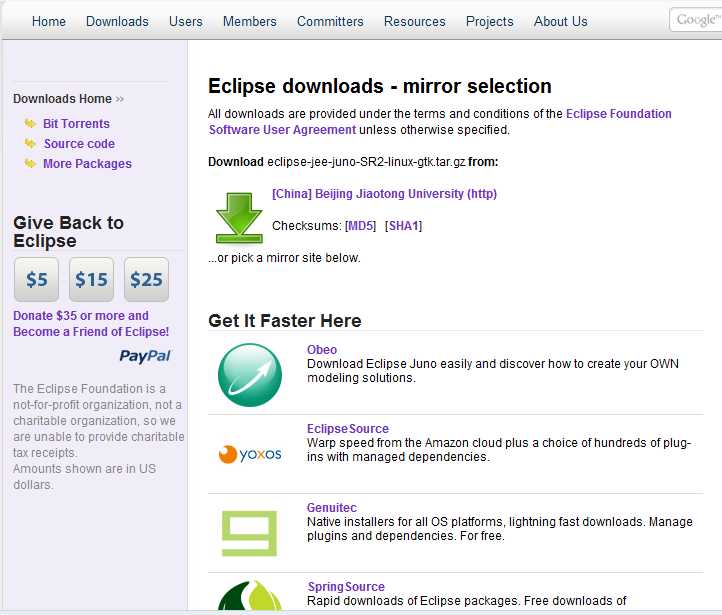Click the file name eclipse-jee-juno-SR2-linux-gtk.tar.gz
The width and height of the screenshot is (722, 615).
366,162
